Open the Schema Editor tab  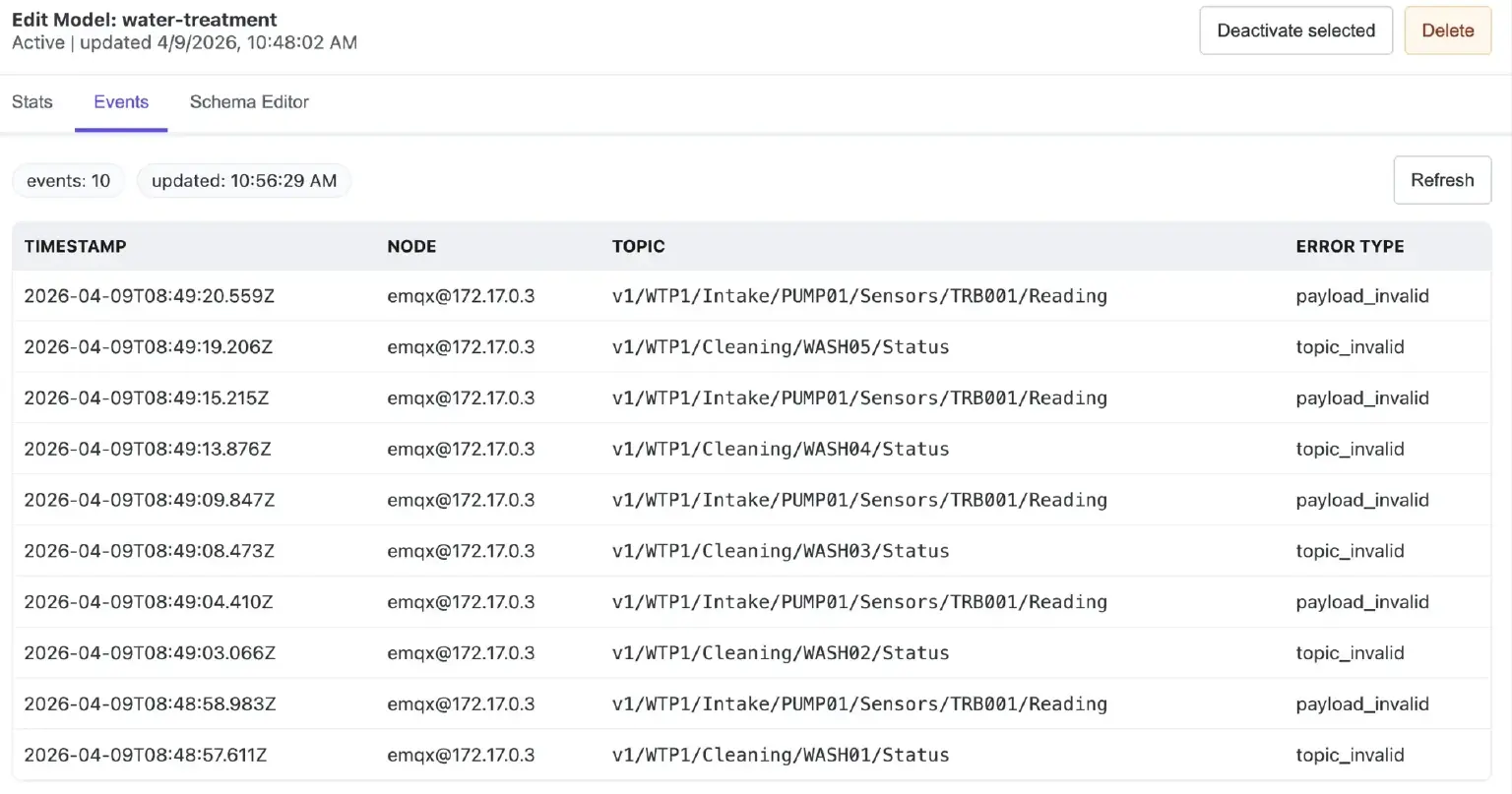[249, 102]
